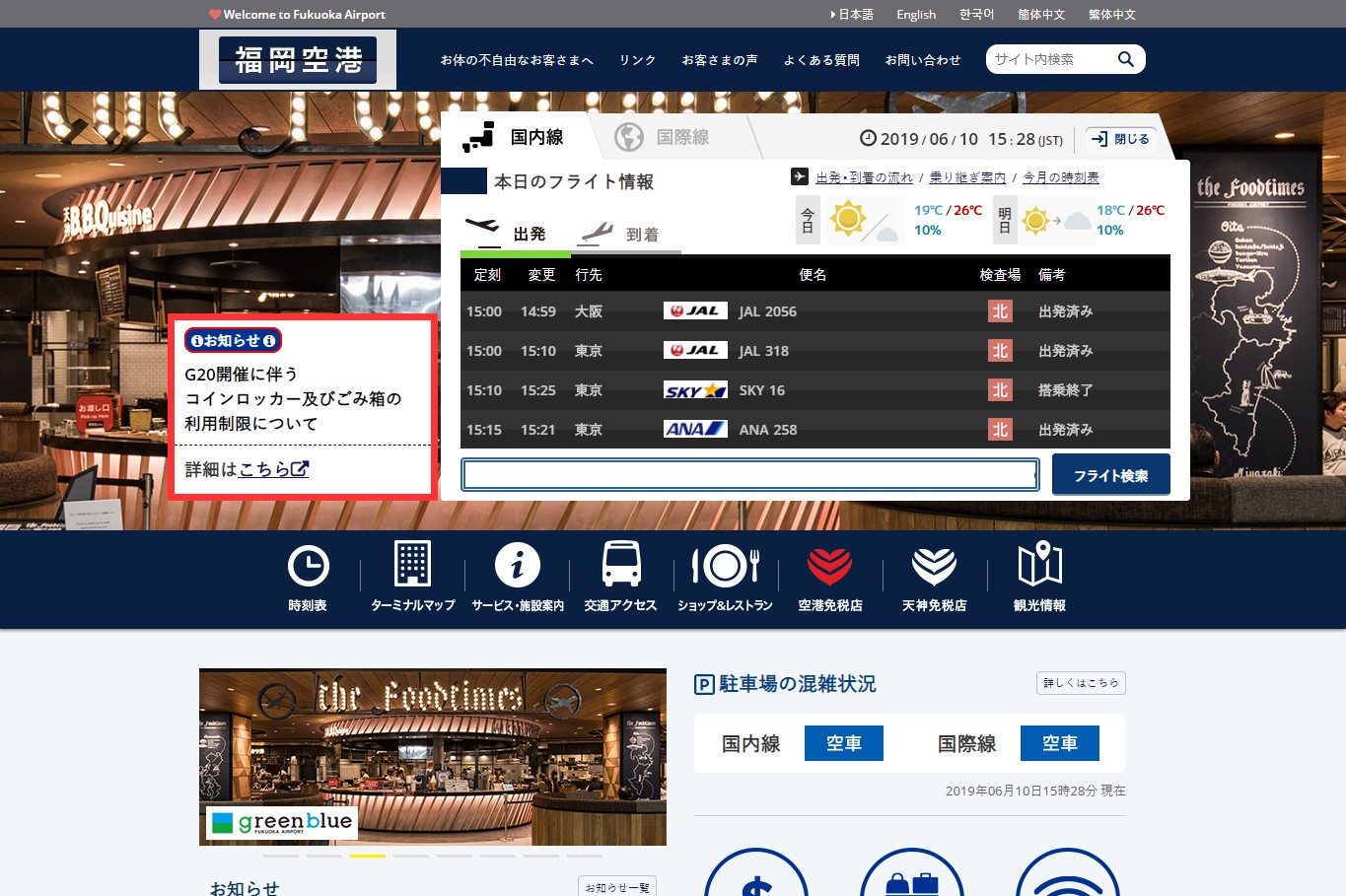This screenshot has height=896, width=1346.
Task: Switch language to 繁体中文
Action: click(x=1112, y=15)
